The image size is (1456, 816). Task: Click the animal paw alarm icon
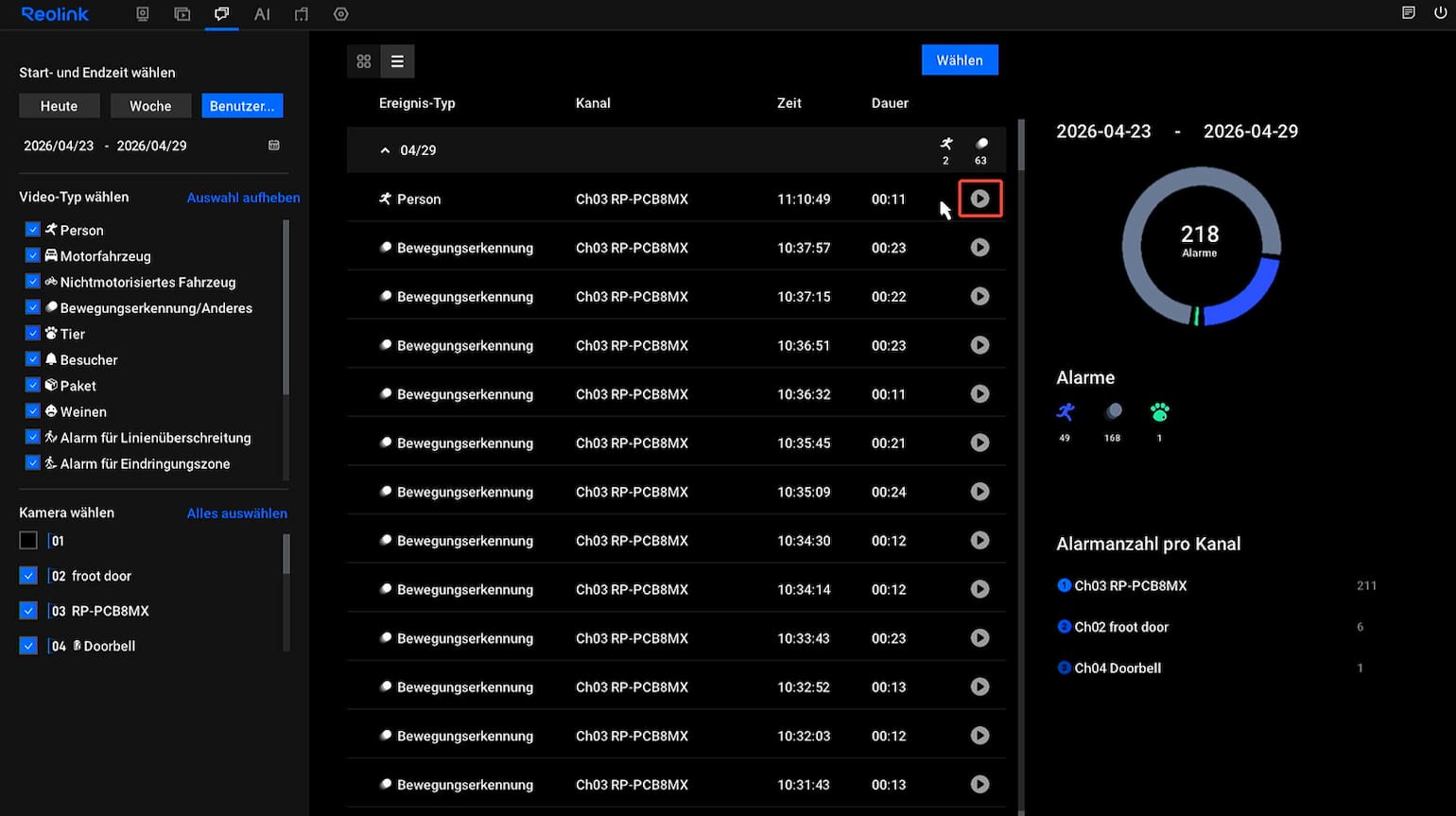point(1160,411)
